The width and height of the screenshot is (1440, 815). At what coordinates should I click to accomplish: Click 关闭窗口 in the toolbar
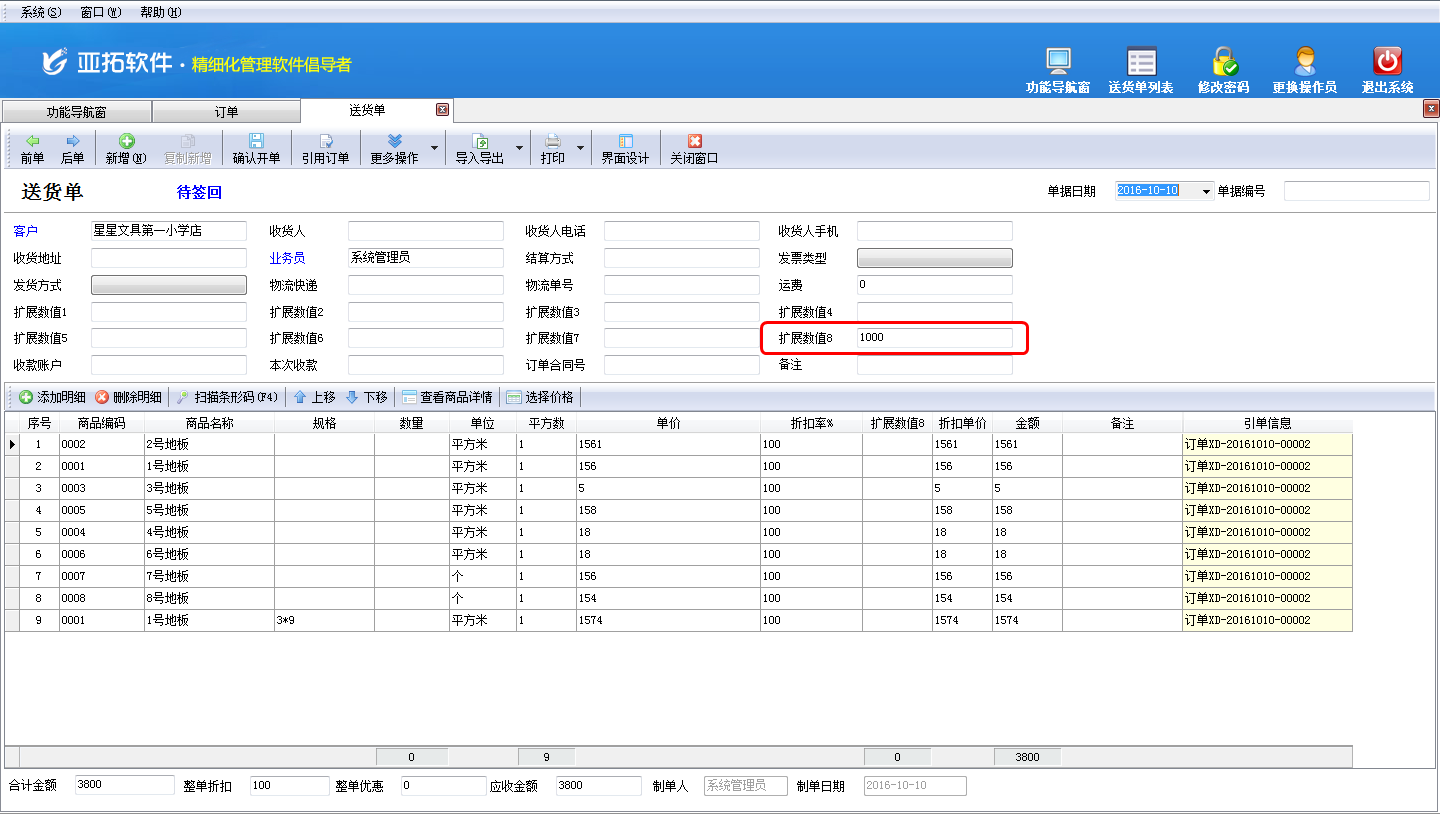pos(694,148)
